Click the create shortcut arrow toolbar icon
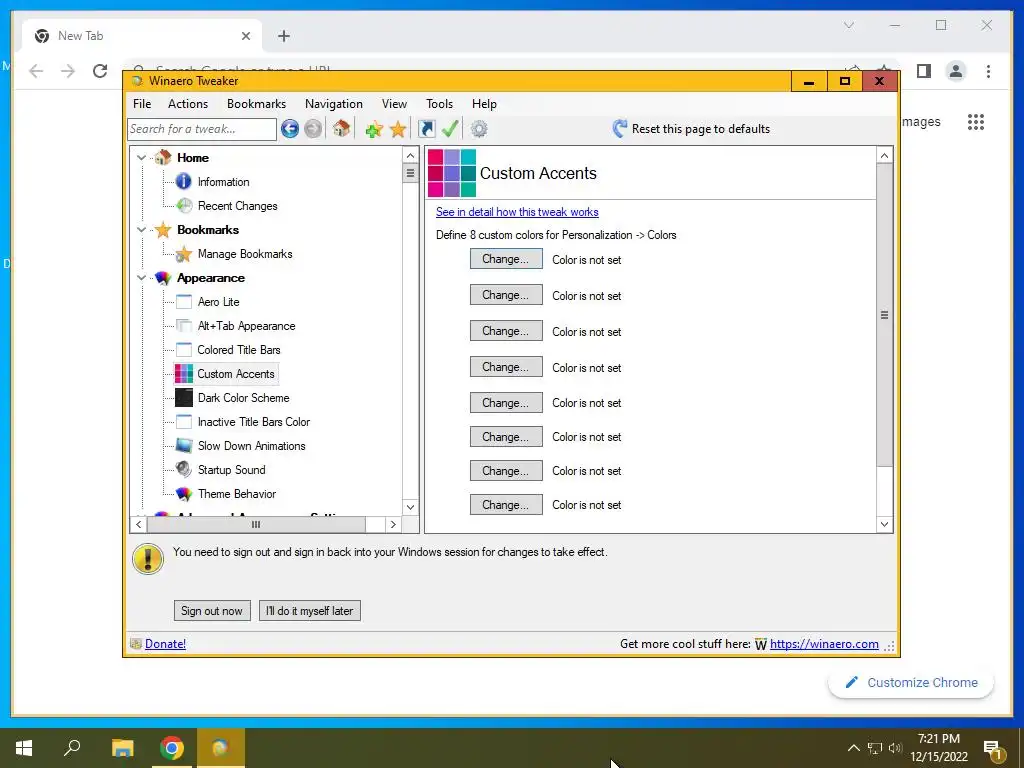Screen dimensions: 1024x768 coord(426,129)
